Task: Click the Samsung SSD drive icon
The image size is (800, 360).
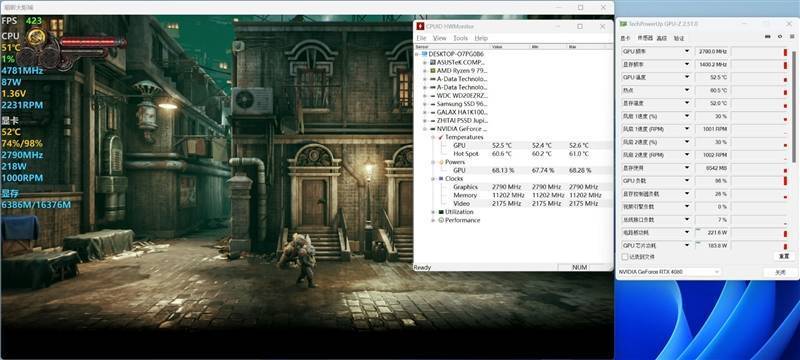Action: (433, 104)
